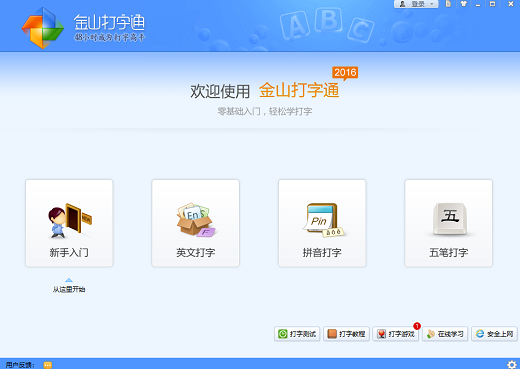The width and height of the screenshot is (520, 369).
Task: Maximize the 金山打字通 window
Action: pos(492,4)
